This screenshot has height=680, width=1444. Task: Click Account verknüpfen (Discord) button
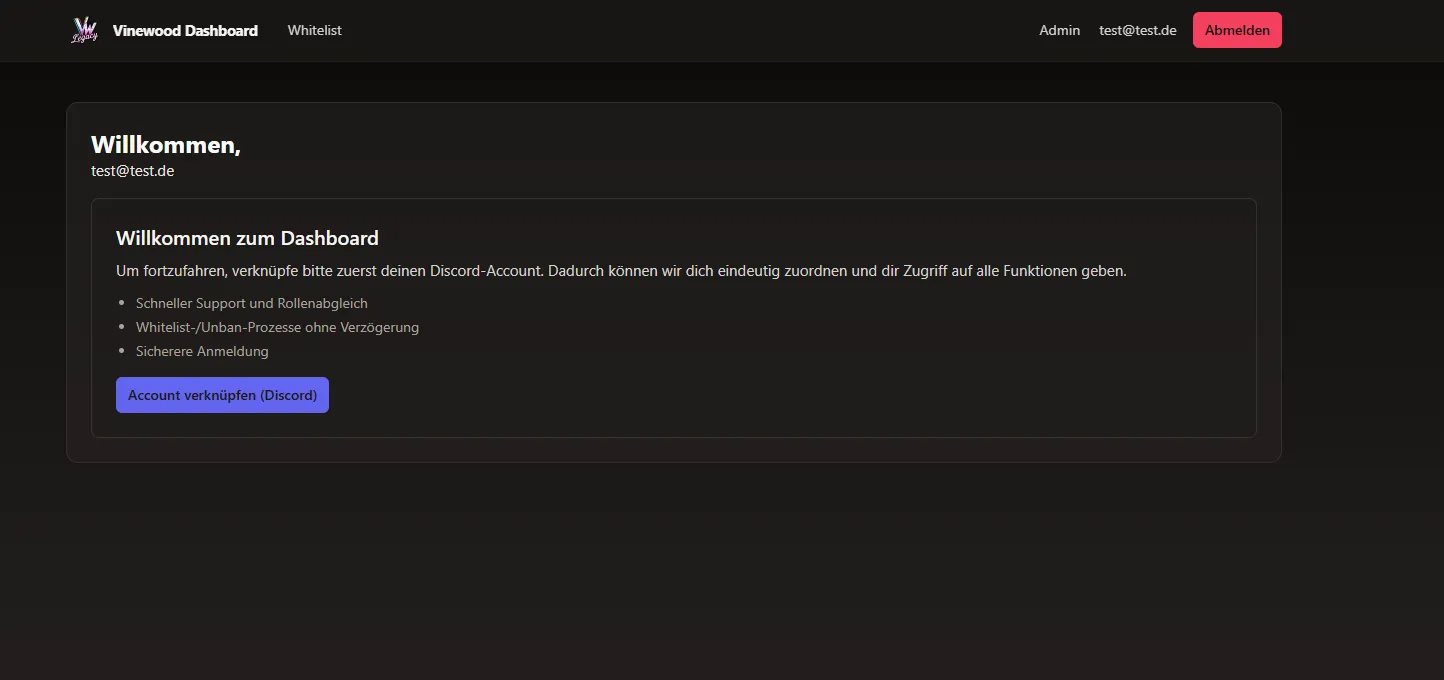click(222, 395)
